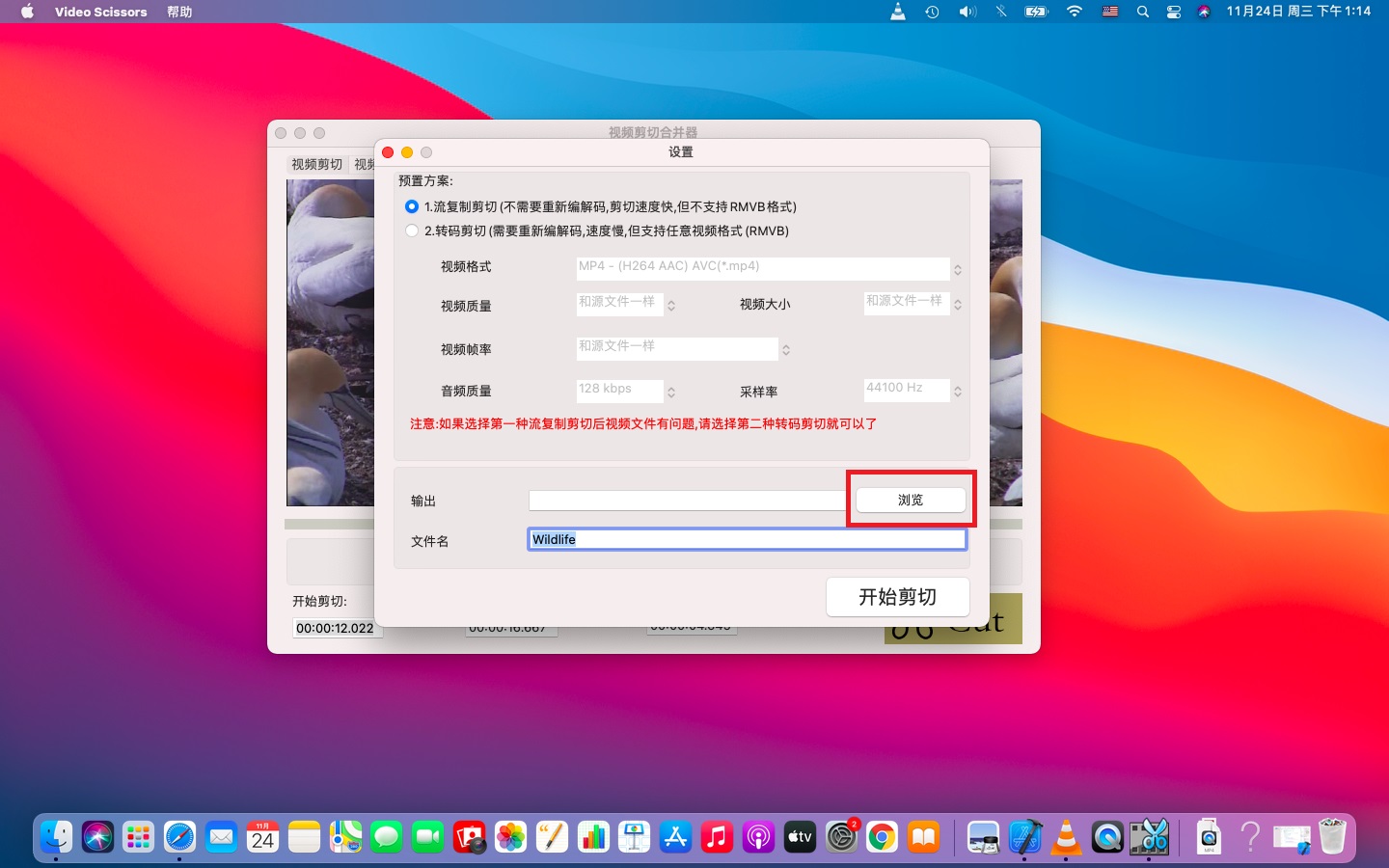Open Siri from the dock
Viewport: 1389px width, 868px height.
pos(97,837)
